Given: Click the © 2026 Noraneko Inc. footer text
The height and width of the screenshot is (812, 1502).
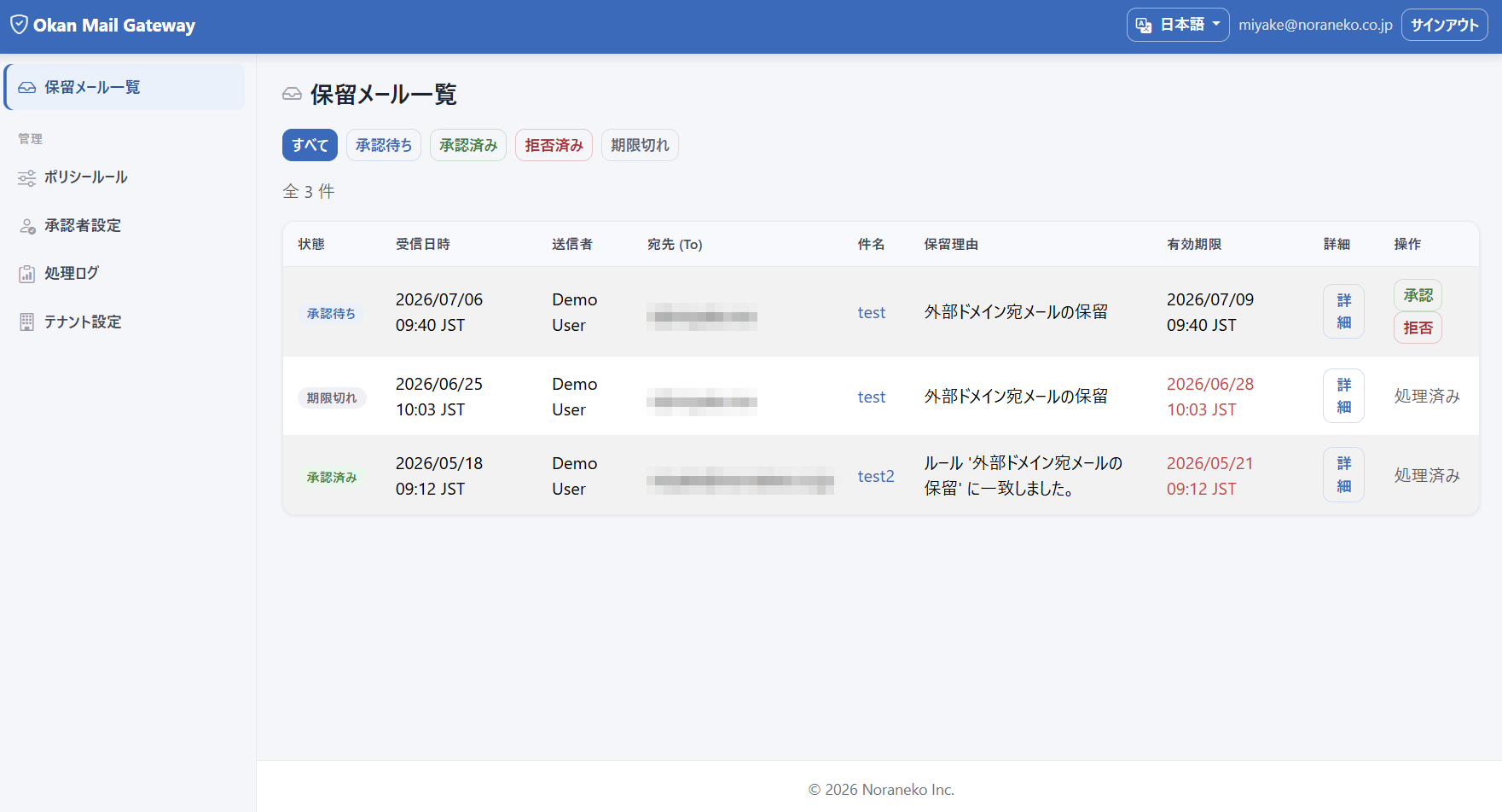Looking at the screenshot, I should point(881,790).
